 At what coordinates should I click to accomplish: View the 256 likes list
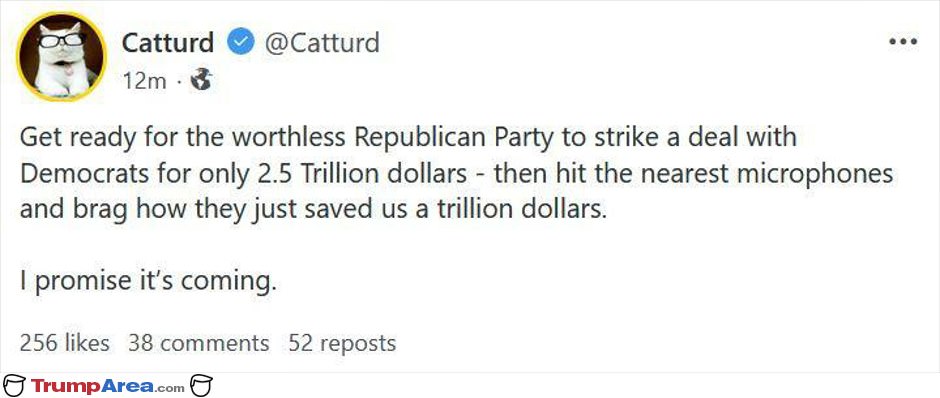coord(65,343)
